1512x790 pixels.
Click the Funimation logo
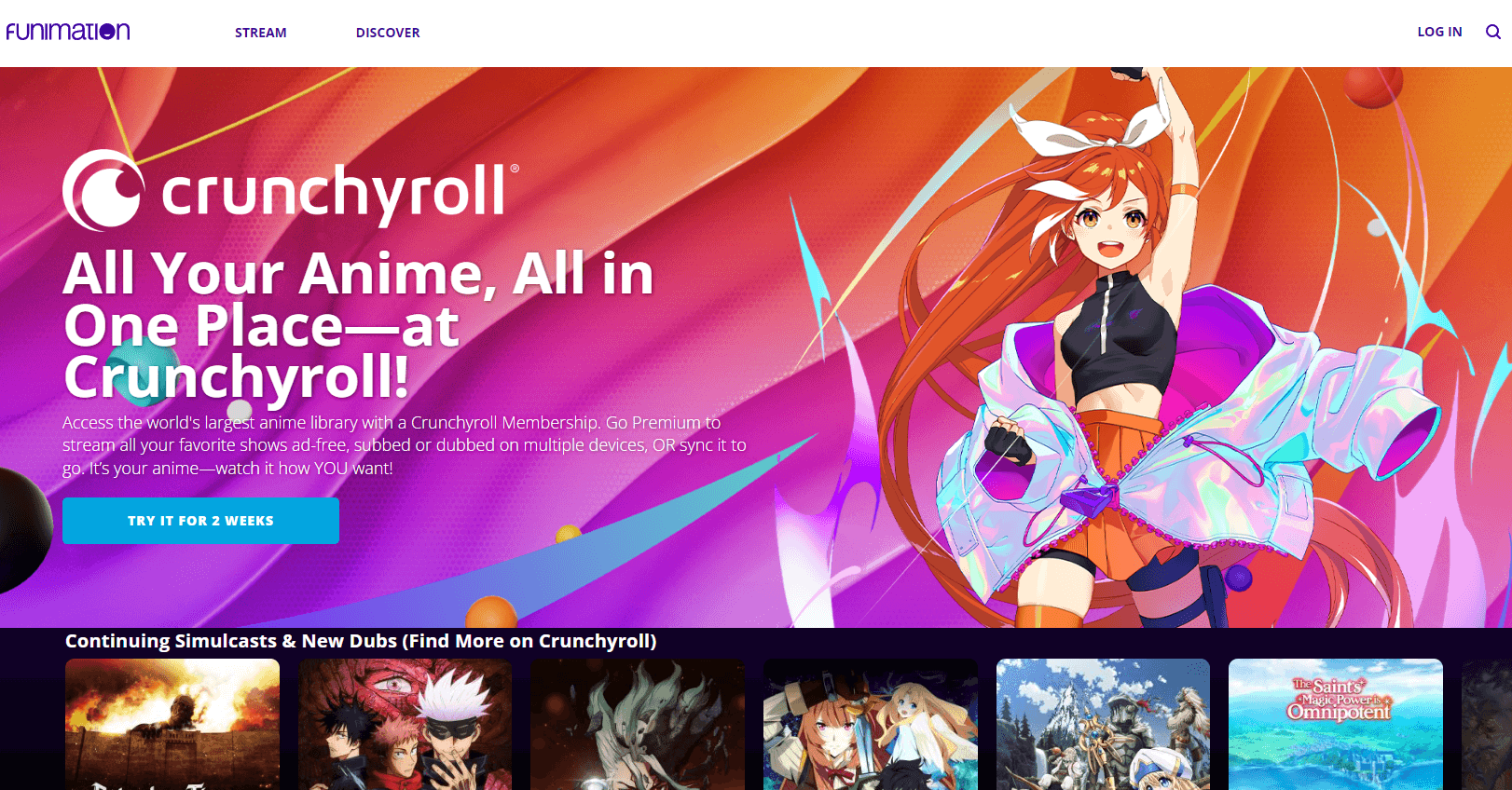[68, 32]
